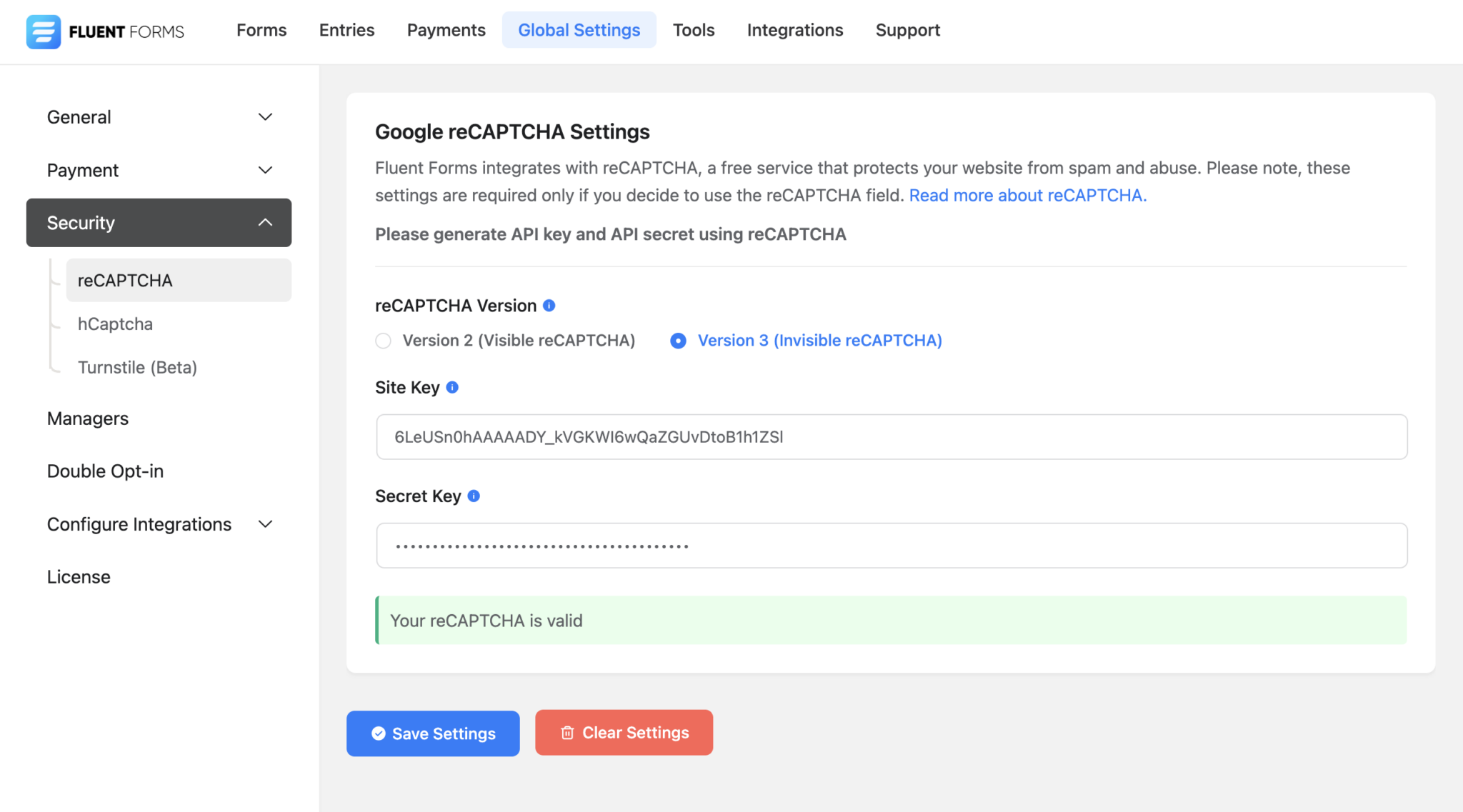Screen dimensions: 1463x812
Task: Click into the Secret Key field
Action: point(891,546)
